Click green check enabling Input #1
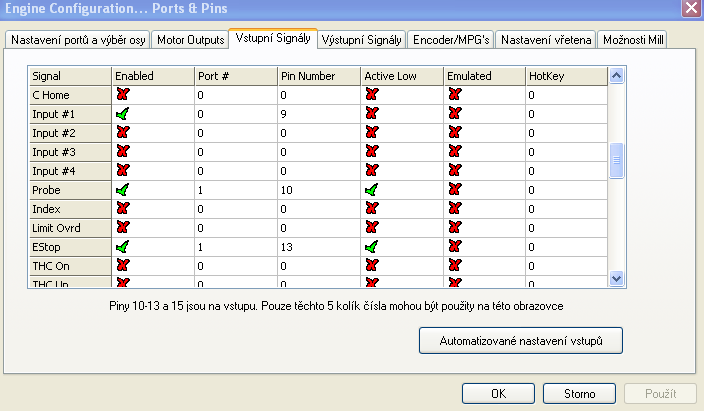 pyautogui.click(x=123, y=114)
